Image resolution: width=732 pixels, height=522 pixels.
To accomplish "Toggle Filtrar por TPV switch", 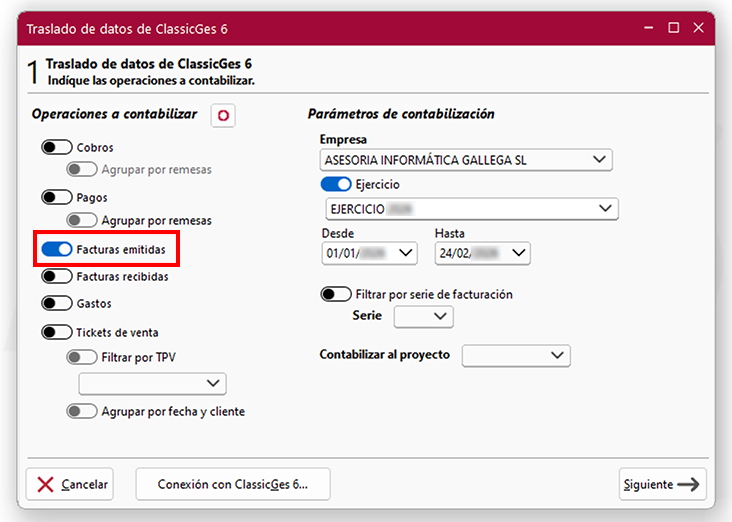I will point(82,358).
